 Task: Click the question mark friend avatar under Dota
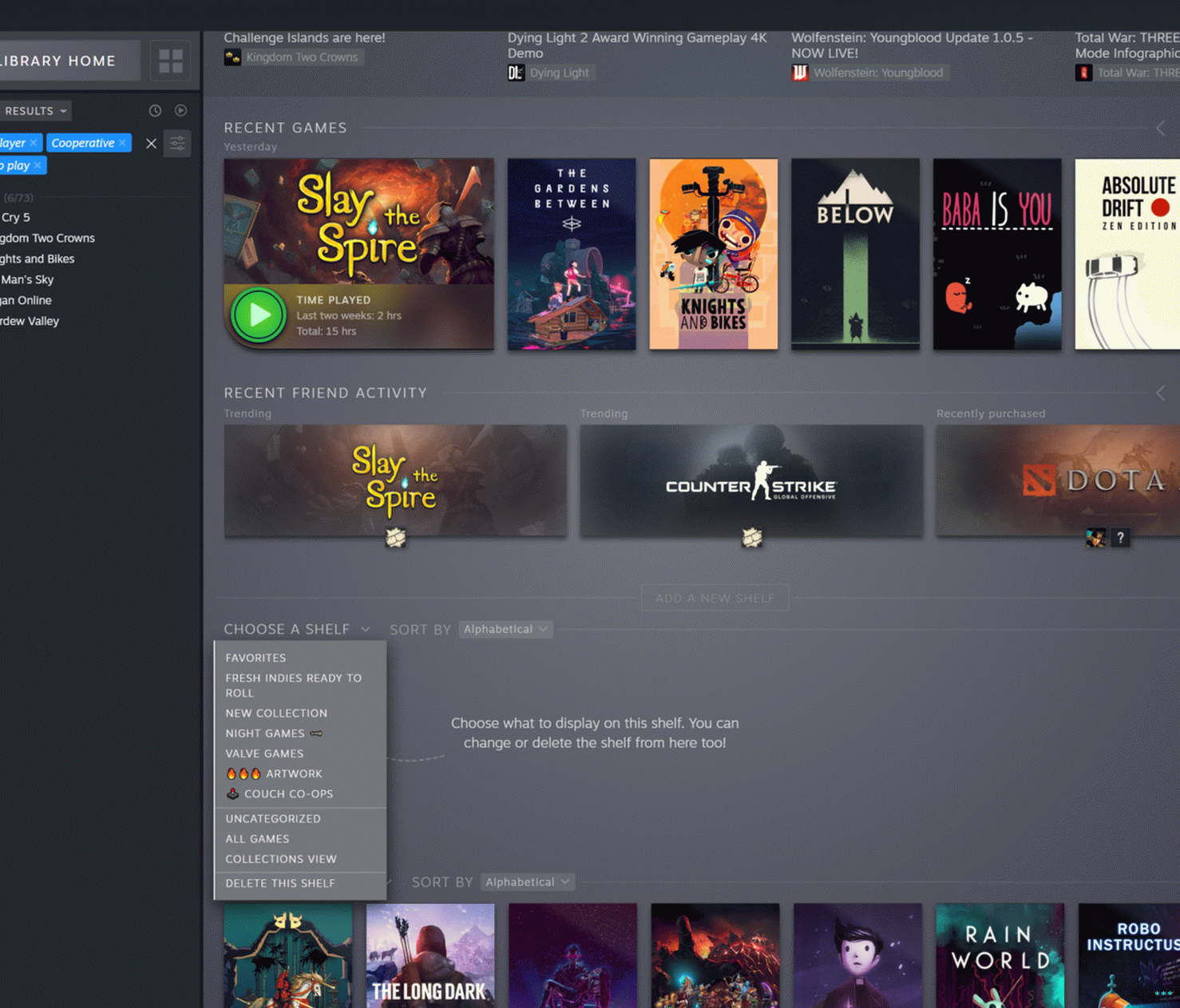click(1120, 538)
